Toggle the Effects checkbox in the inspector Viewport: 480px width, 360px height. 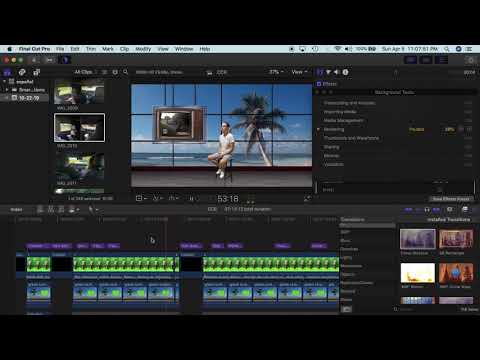tap(319, 84)
